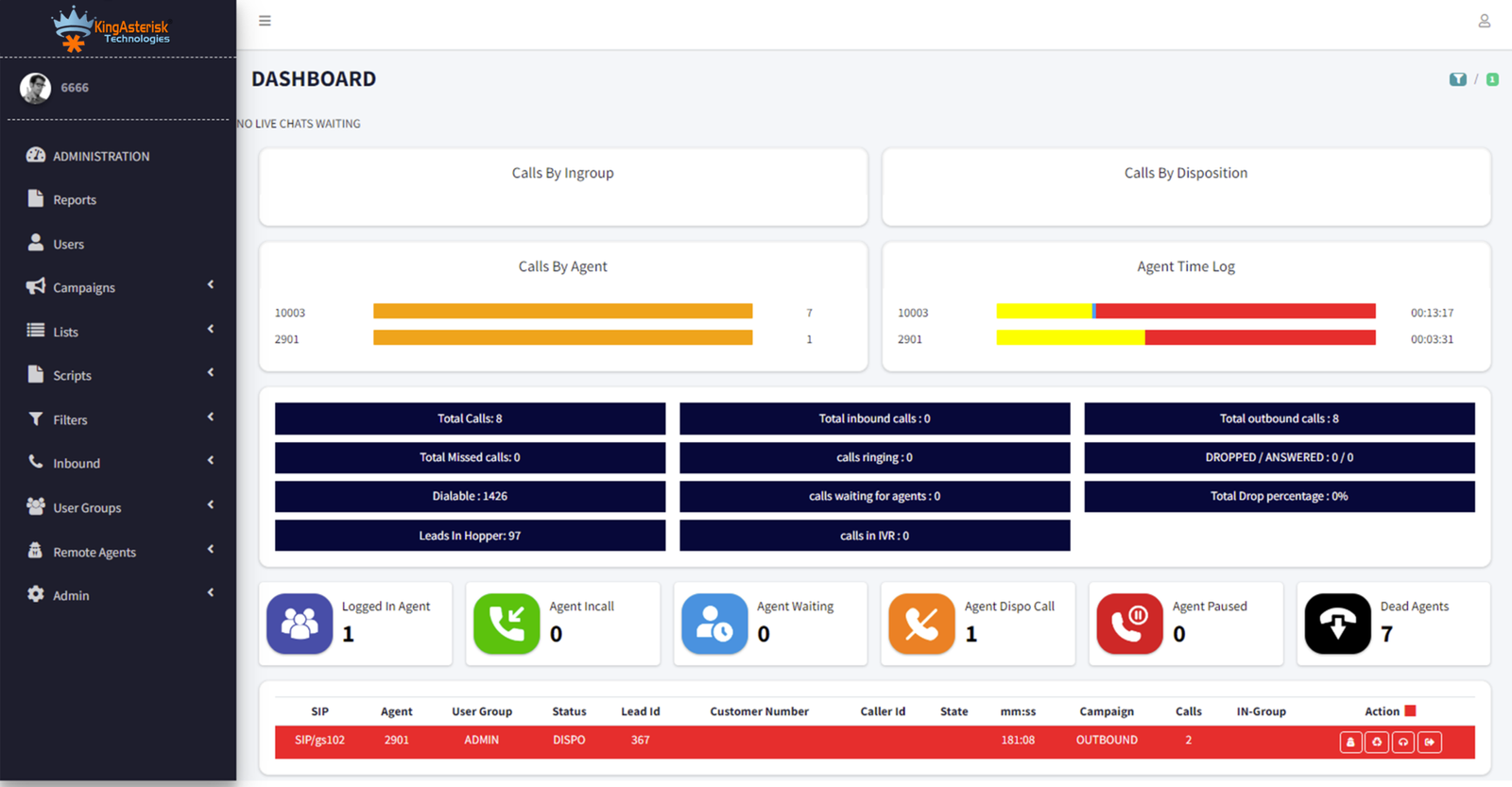Toggle the hamburger sidebar menu
This screenshot has width=1512, height=787.
(x=265, y=21)
